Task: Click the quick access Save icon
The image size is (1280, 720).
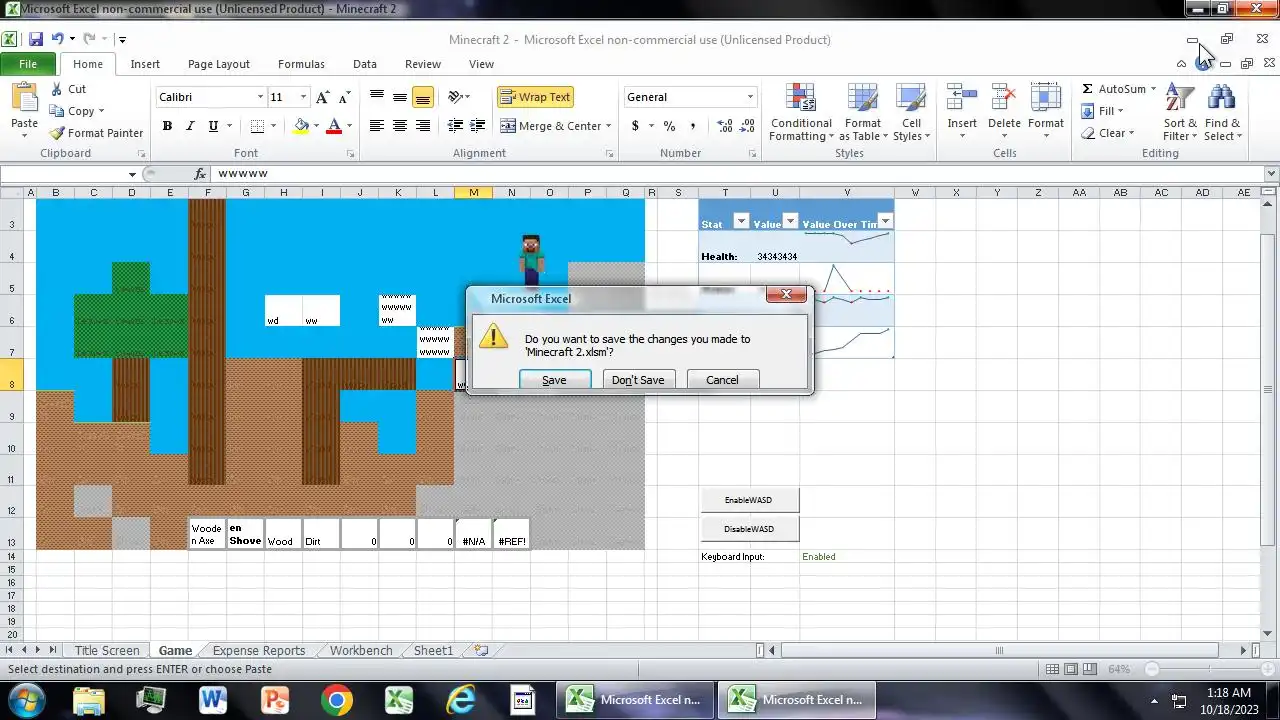Action: tap(36, 39)
